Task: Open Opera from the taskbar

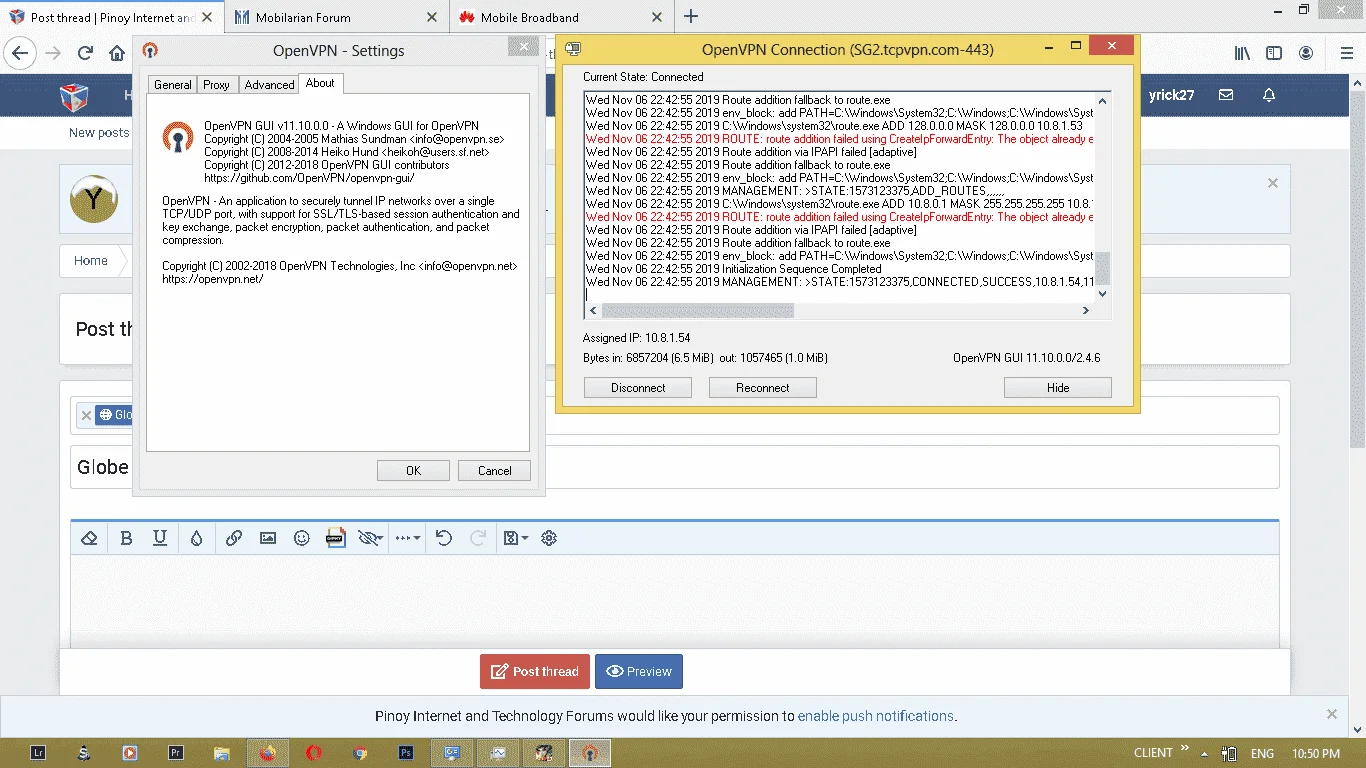Action: [x=314, y=753]
